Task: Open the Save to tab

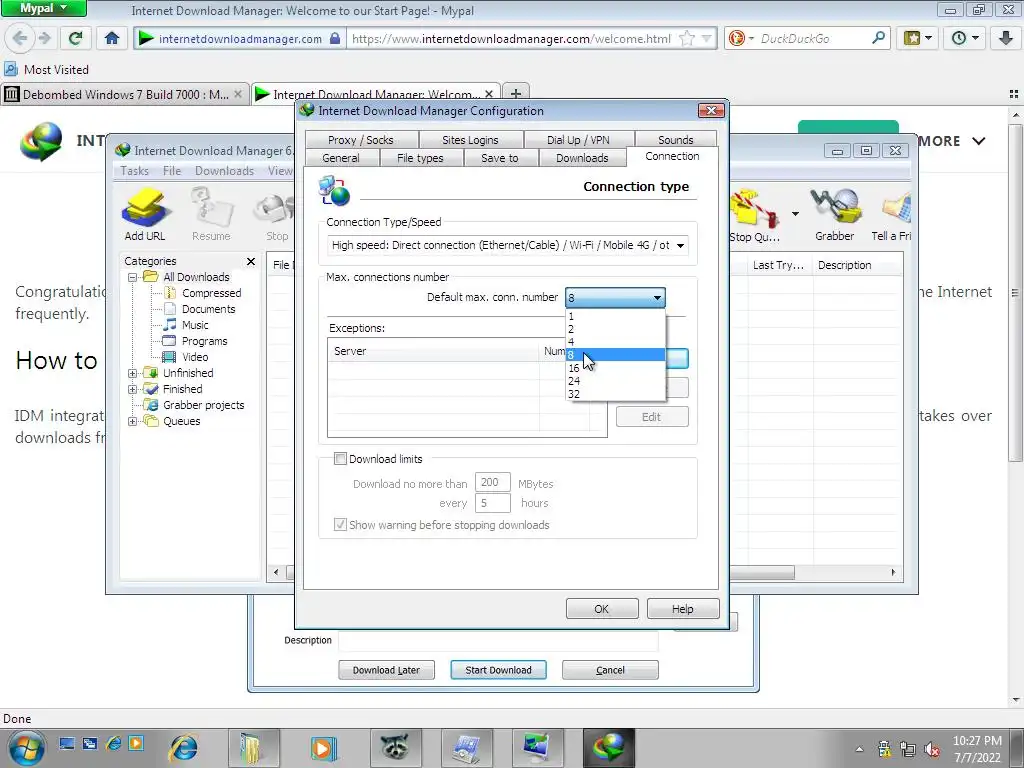Action: [500, 158]
